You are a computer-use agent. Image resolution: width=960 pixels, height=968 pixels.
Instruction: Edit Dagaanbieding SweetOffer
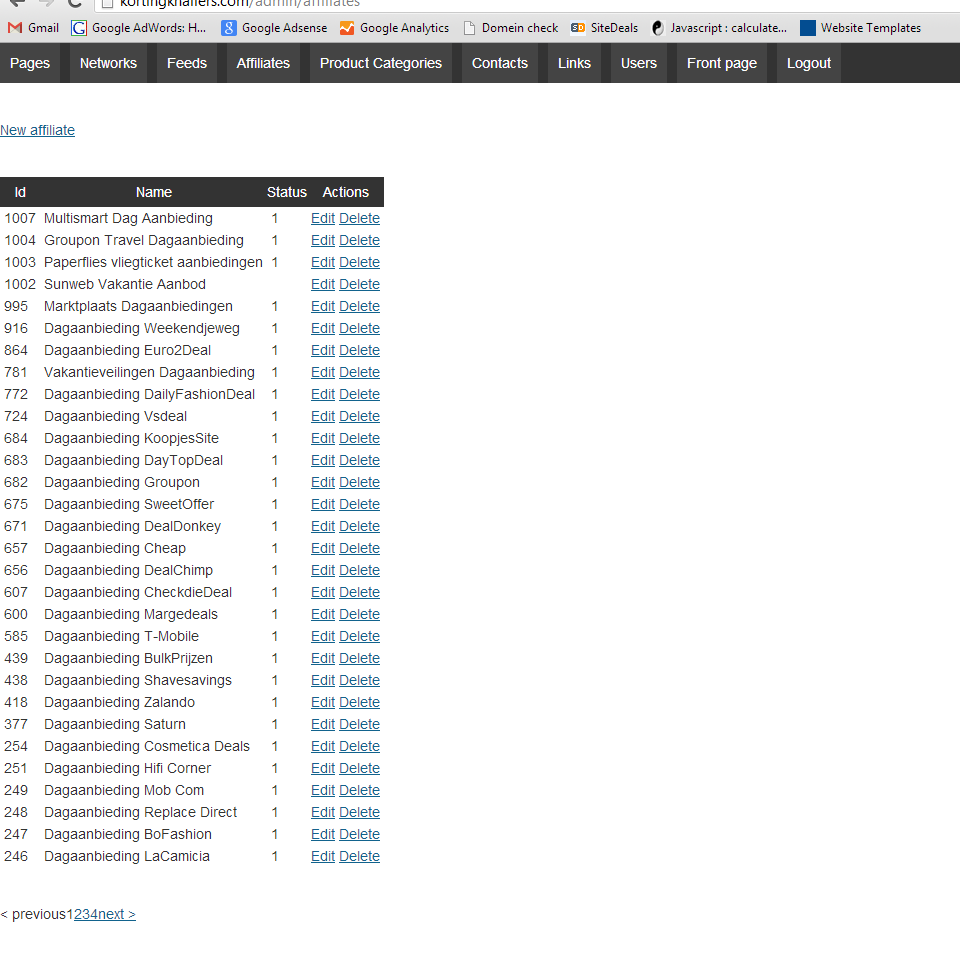pos(322,504)
